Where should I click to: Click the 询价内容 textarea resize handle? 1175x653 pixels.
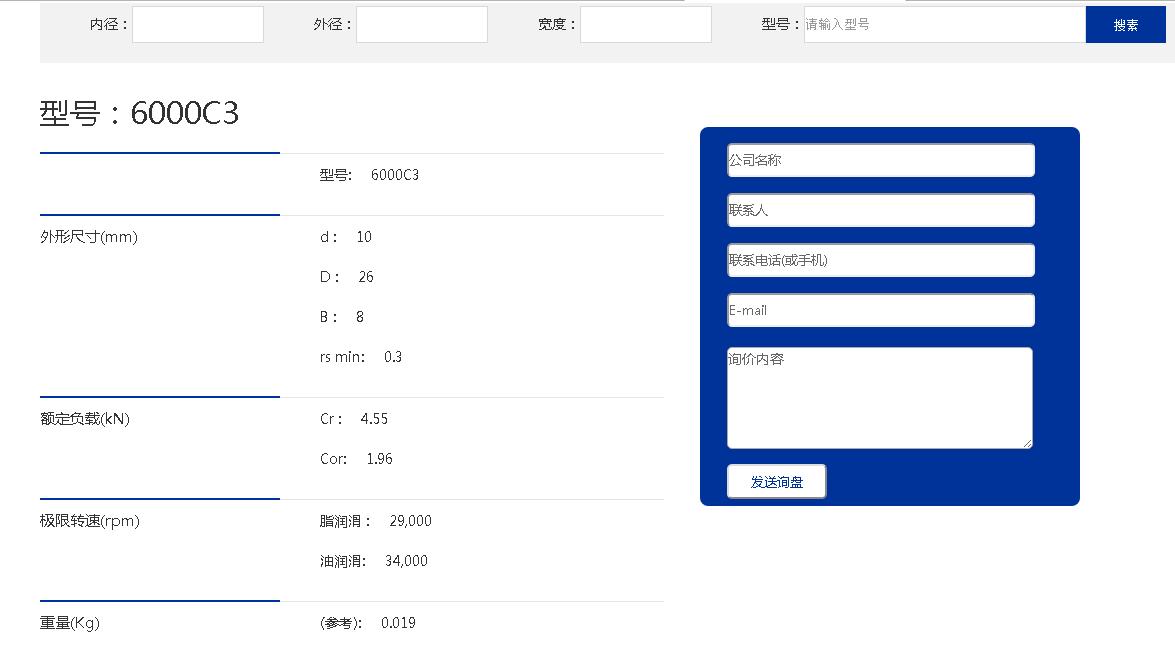[x=1027, y=443]
